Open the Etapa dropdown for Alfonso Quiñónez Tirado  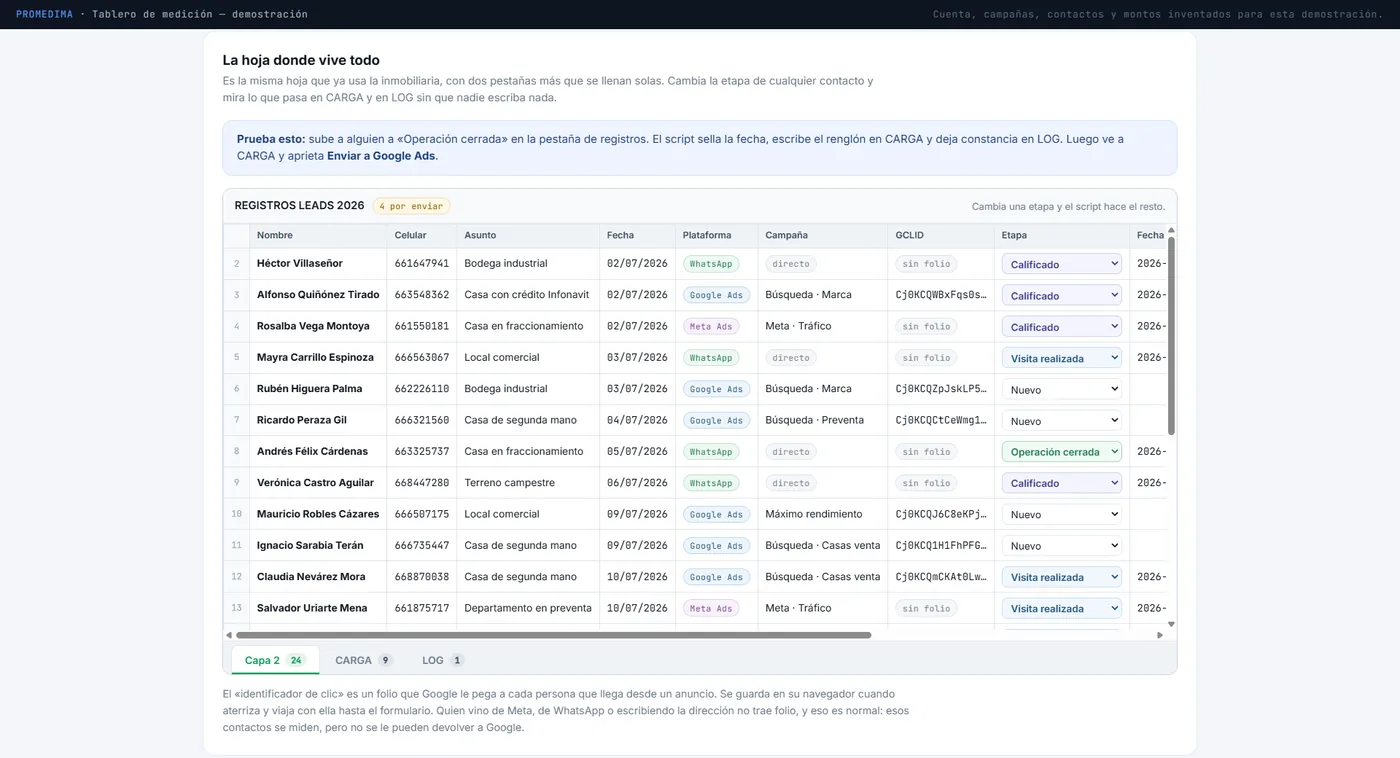point(1061,295)
